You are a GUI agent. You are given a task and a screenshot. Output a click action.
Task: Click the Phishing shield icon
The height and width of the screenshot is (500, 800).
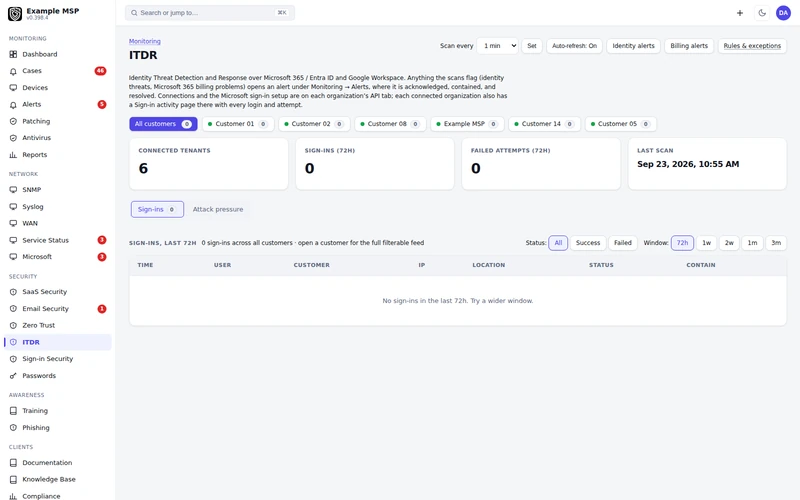click(x=13, y=428)
